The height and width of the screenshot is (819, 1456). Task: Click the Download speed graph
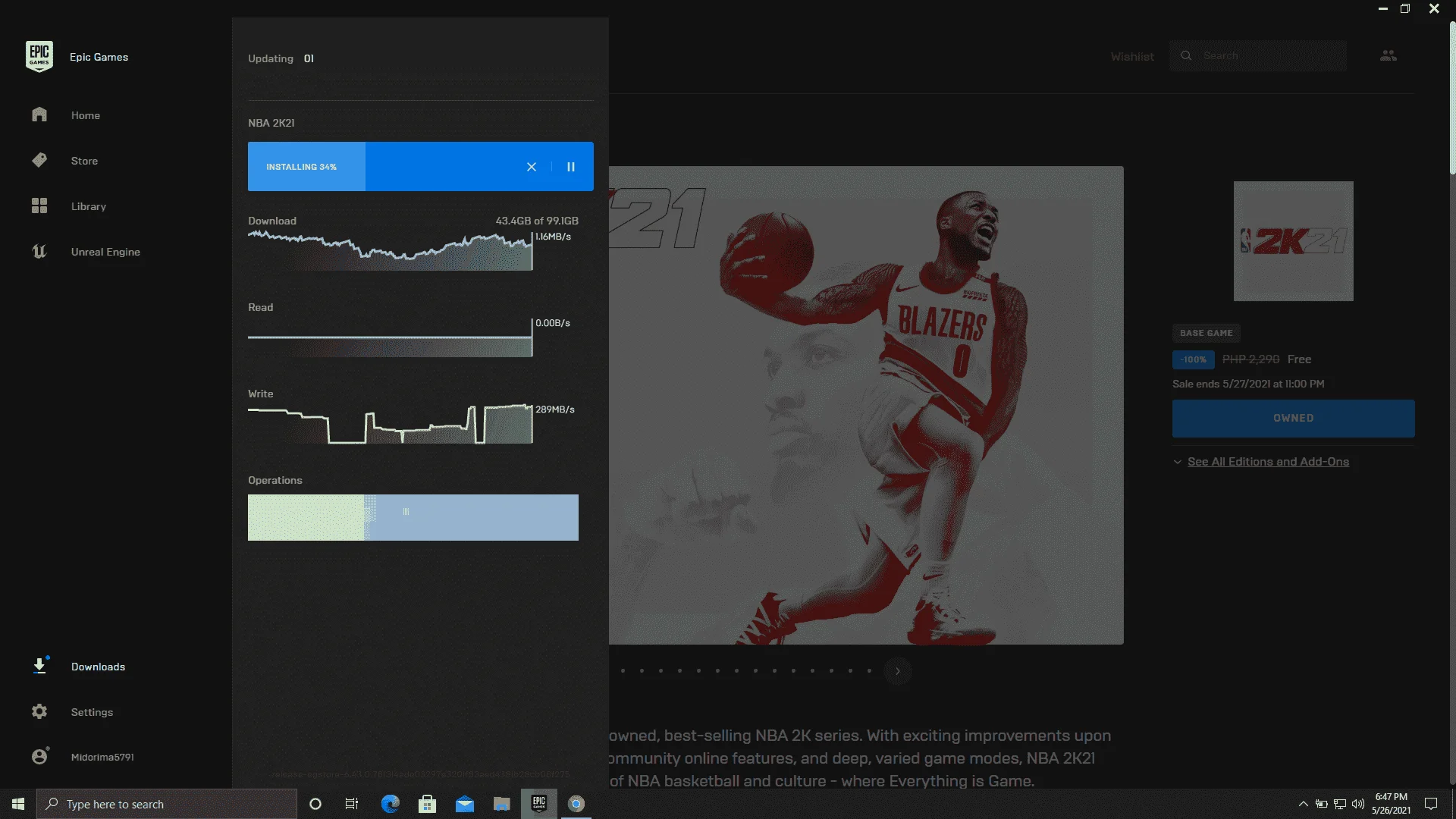coord(390,251)
